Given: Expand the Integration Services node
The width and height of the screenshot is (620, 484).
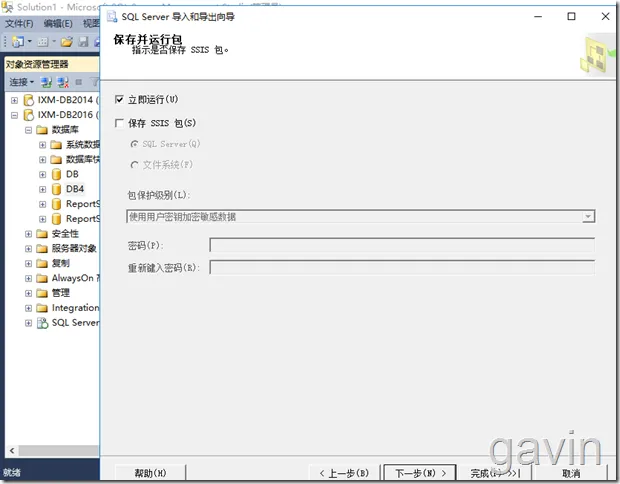Looking at the screenshot, I should [28, 308].
